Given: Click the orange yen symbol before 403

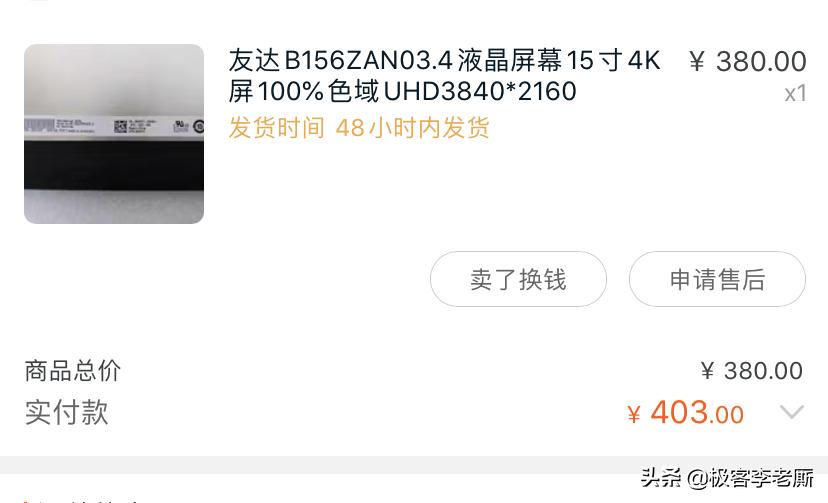Looking at the screenshot, I should pyautogui.click(x=634, y=415).
